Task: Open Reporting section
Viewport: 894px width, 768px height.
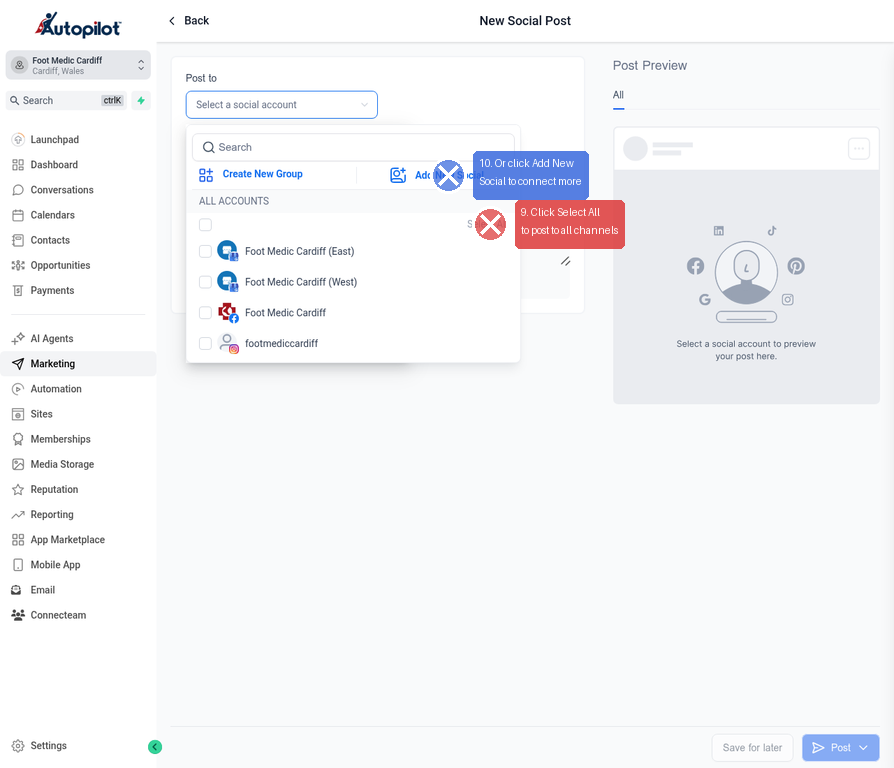Action: (52, 514)
